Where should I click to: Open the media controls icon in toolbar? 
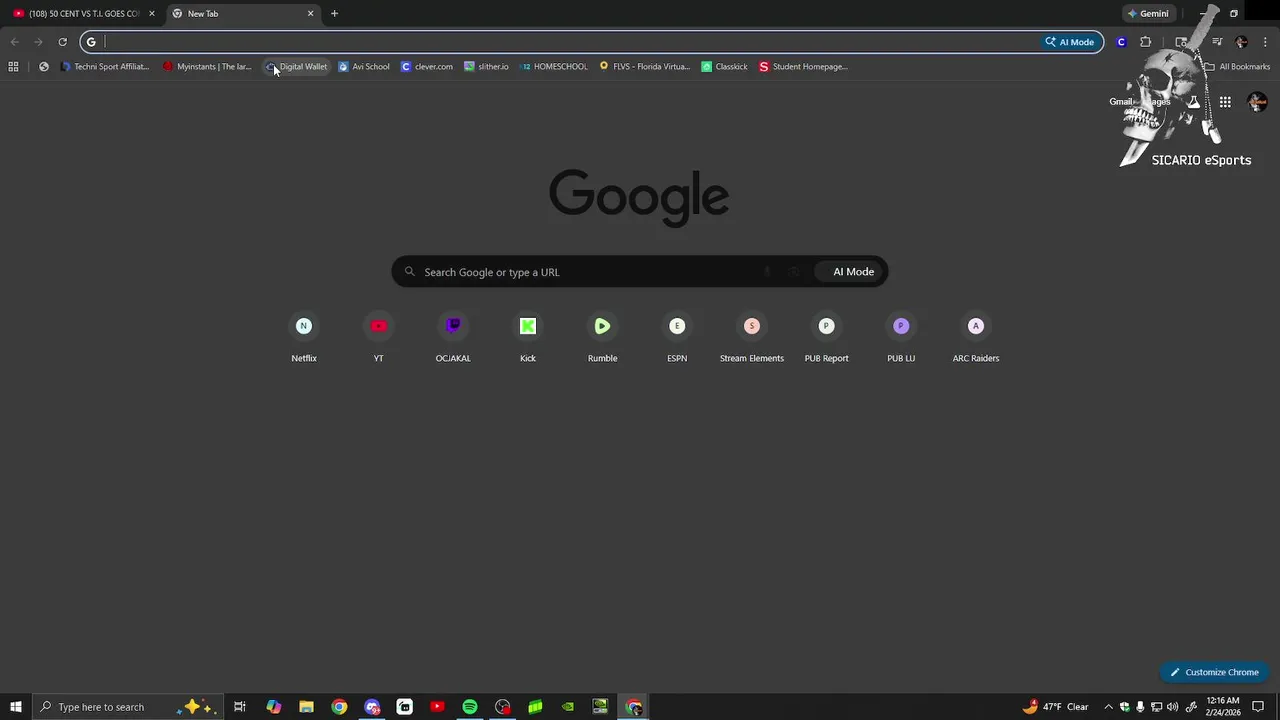point(1217,42)
